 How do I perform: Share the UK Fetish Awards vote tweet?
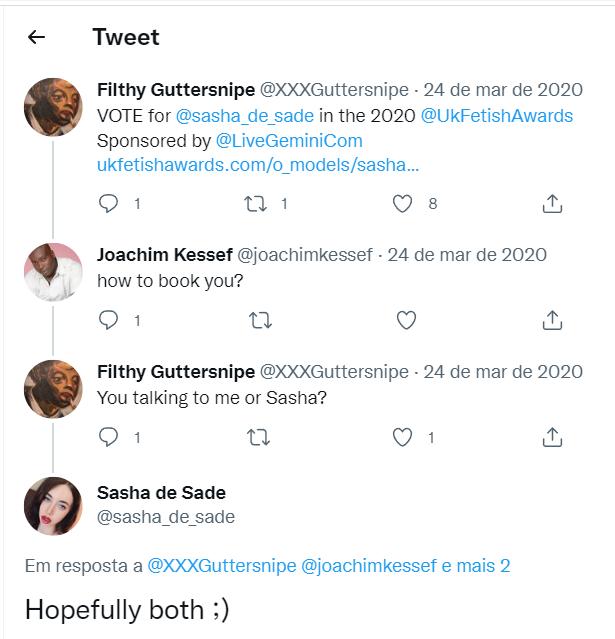551,204
